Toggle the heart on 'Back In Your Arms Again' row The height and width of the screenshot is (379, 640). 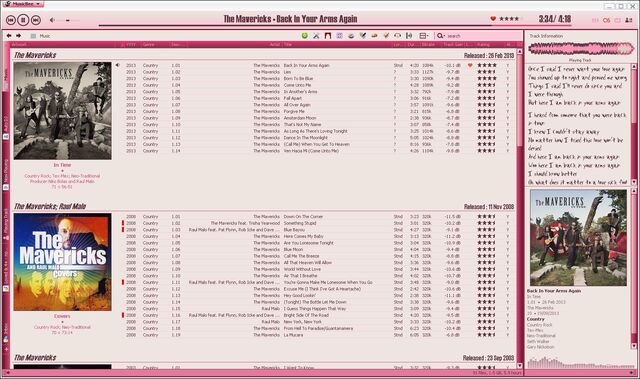coord(470,65)
